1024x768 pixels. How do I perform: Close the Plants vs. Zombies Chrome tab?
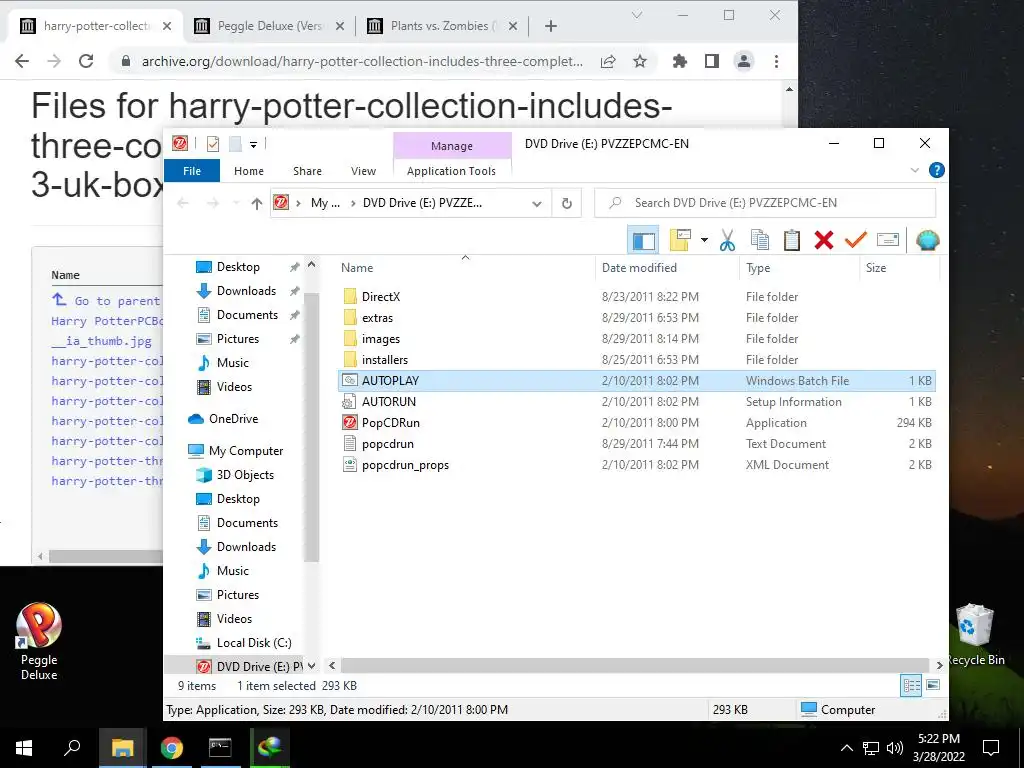click(x=513, y=26)
